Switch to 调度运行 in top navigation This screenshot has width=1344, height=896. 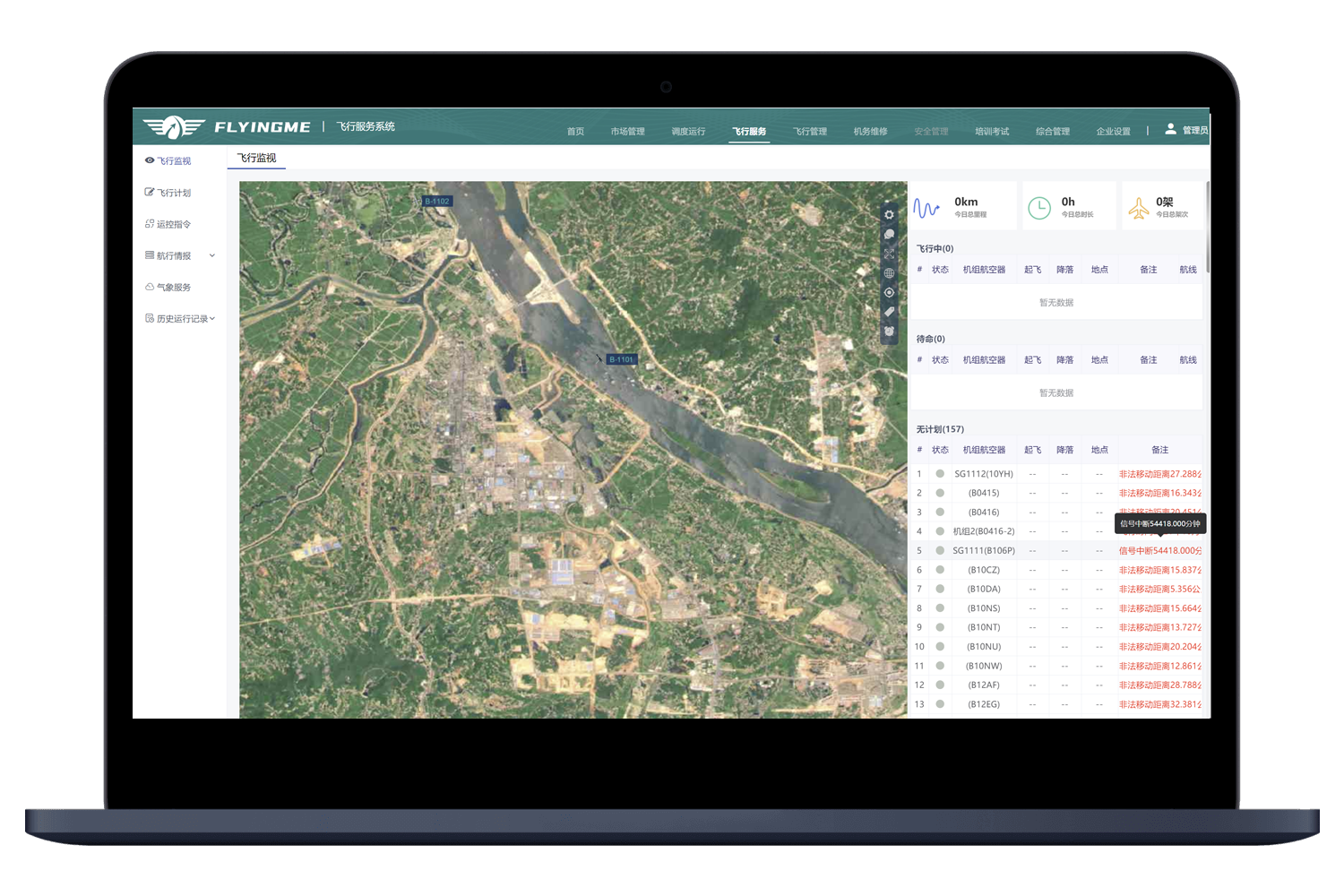click(x=688, y=132)
